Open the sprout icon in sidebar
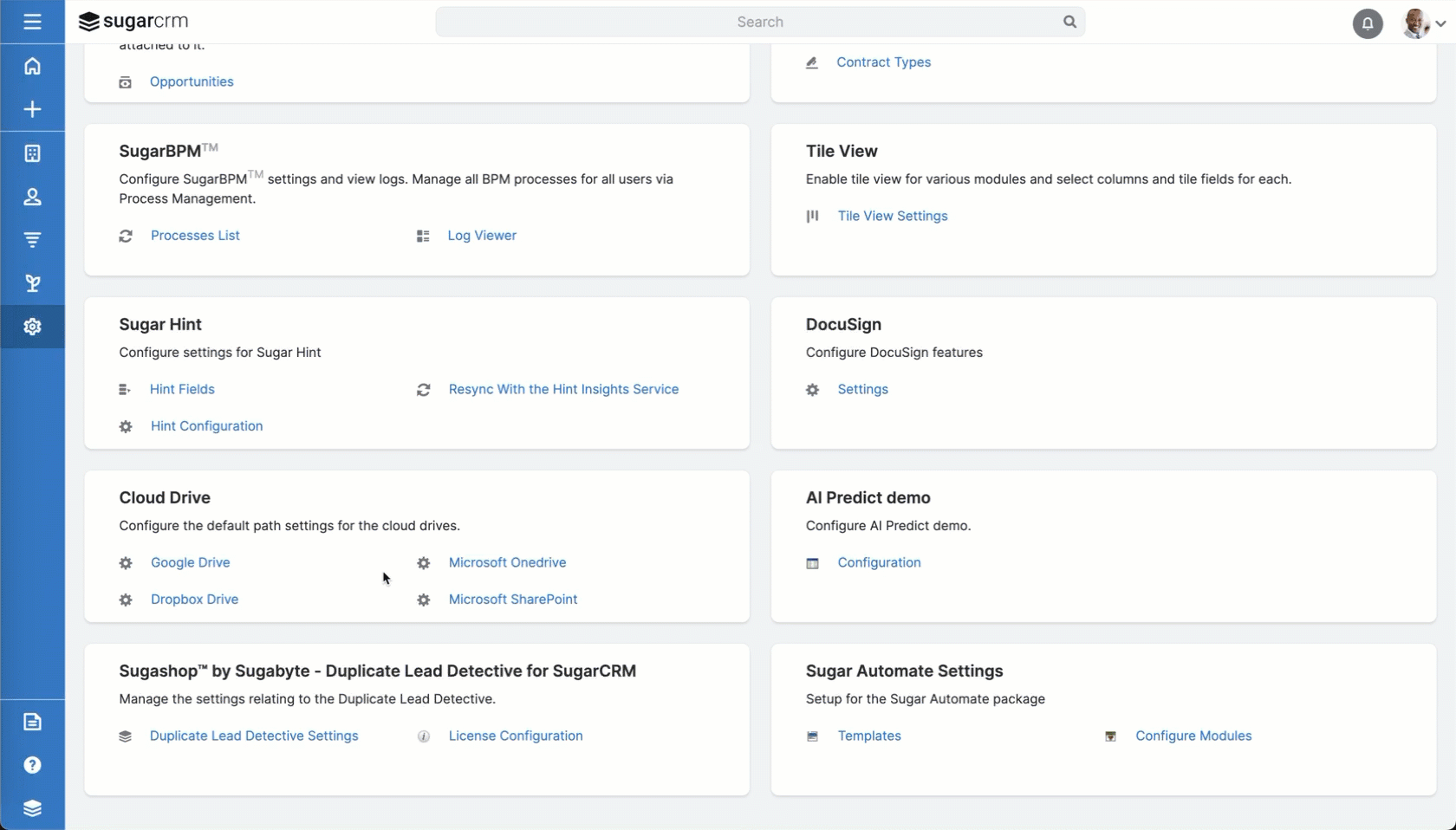This screenshot has height=830, width=1456. [32, 283]
